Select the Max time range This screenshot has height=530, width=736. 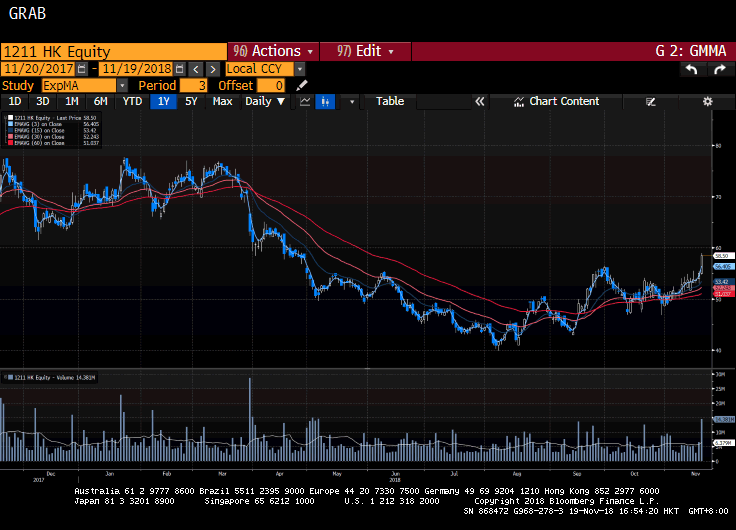coord(222,101)
